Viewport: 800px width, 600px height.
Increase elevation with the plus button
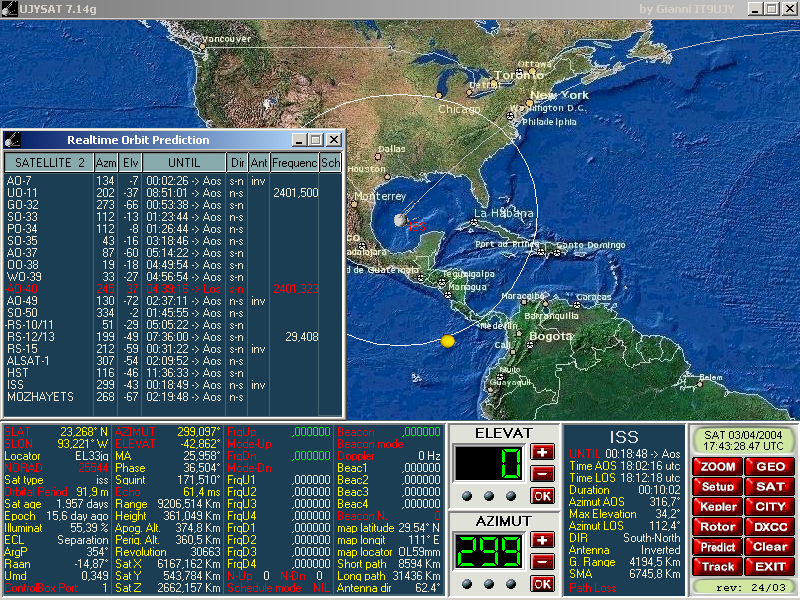pyautogui.click(x=542, y=452)
